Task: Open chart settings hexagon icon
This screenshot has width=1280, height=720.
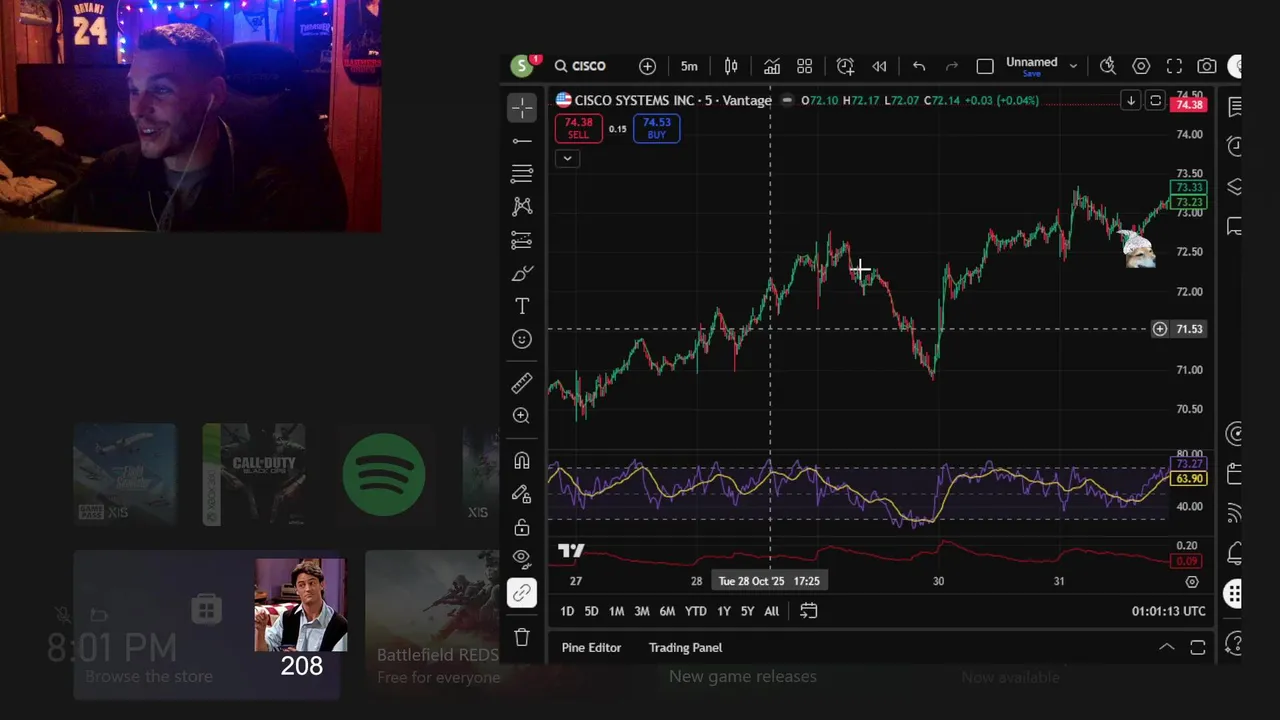Action: pos(1141,66)
